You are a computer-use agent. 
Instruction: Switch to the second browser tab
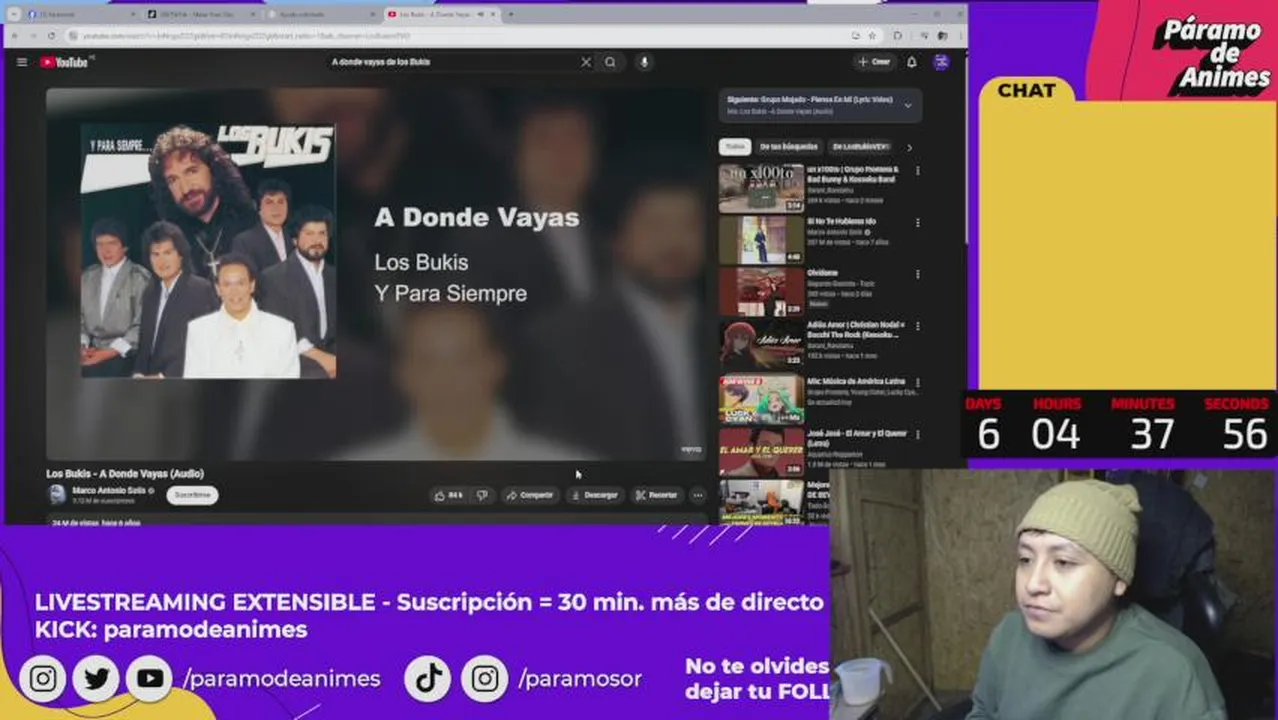coord(200,14)
